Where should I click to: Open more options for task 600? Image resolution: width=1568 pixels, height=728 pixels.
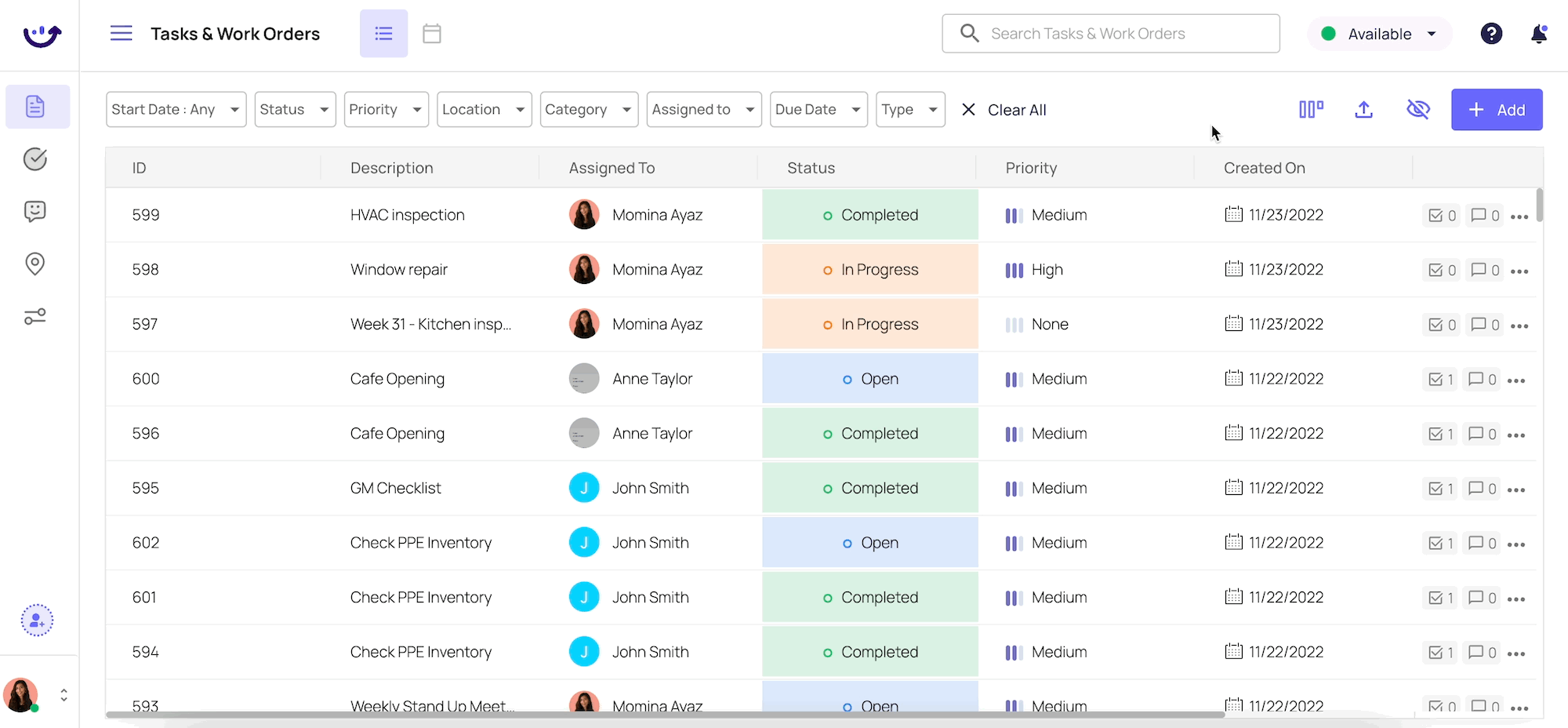coord(1516,380)
